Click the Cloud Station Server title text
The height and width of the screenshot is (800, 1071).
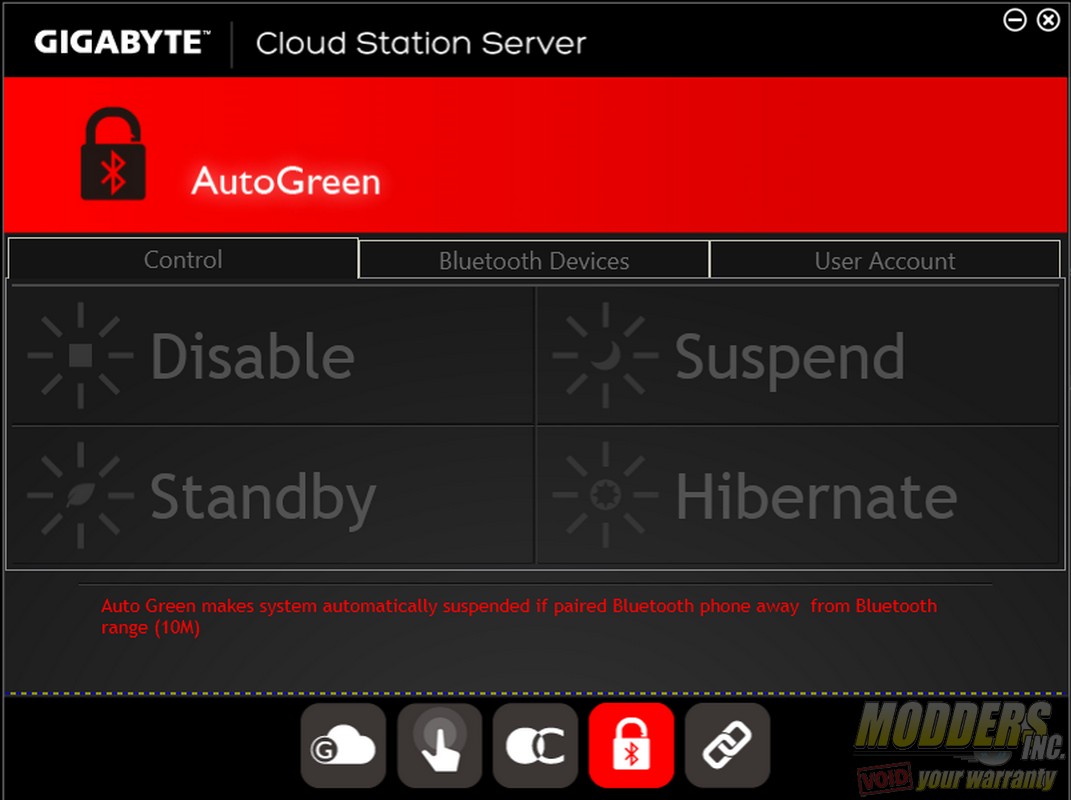(421, 43)
